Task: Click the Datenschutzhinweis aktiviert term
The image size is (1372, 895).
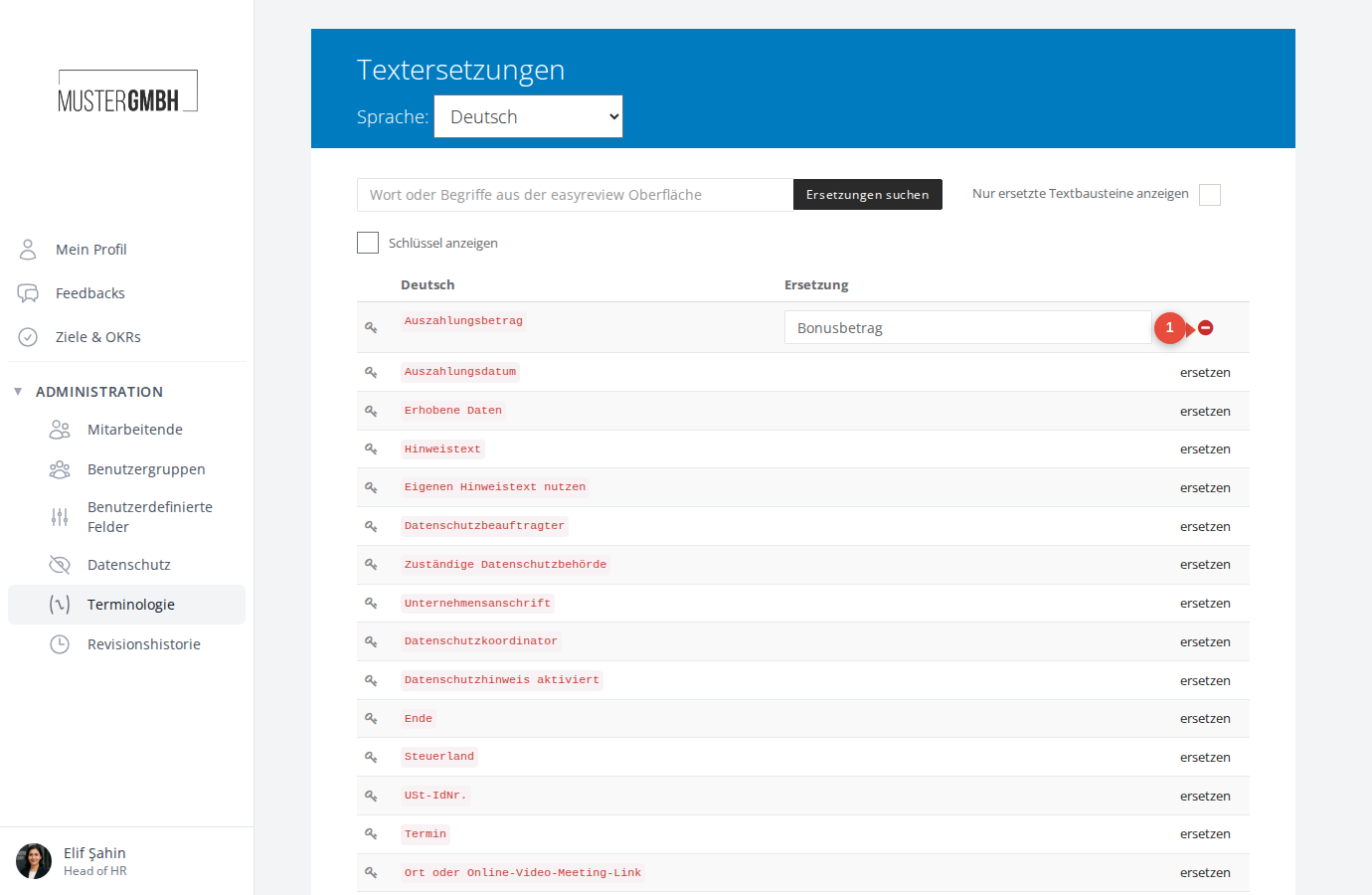Action: 502,680
